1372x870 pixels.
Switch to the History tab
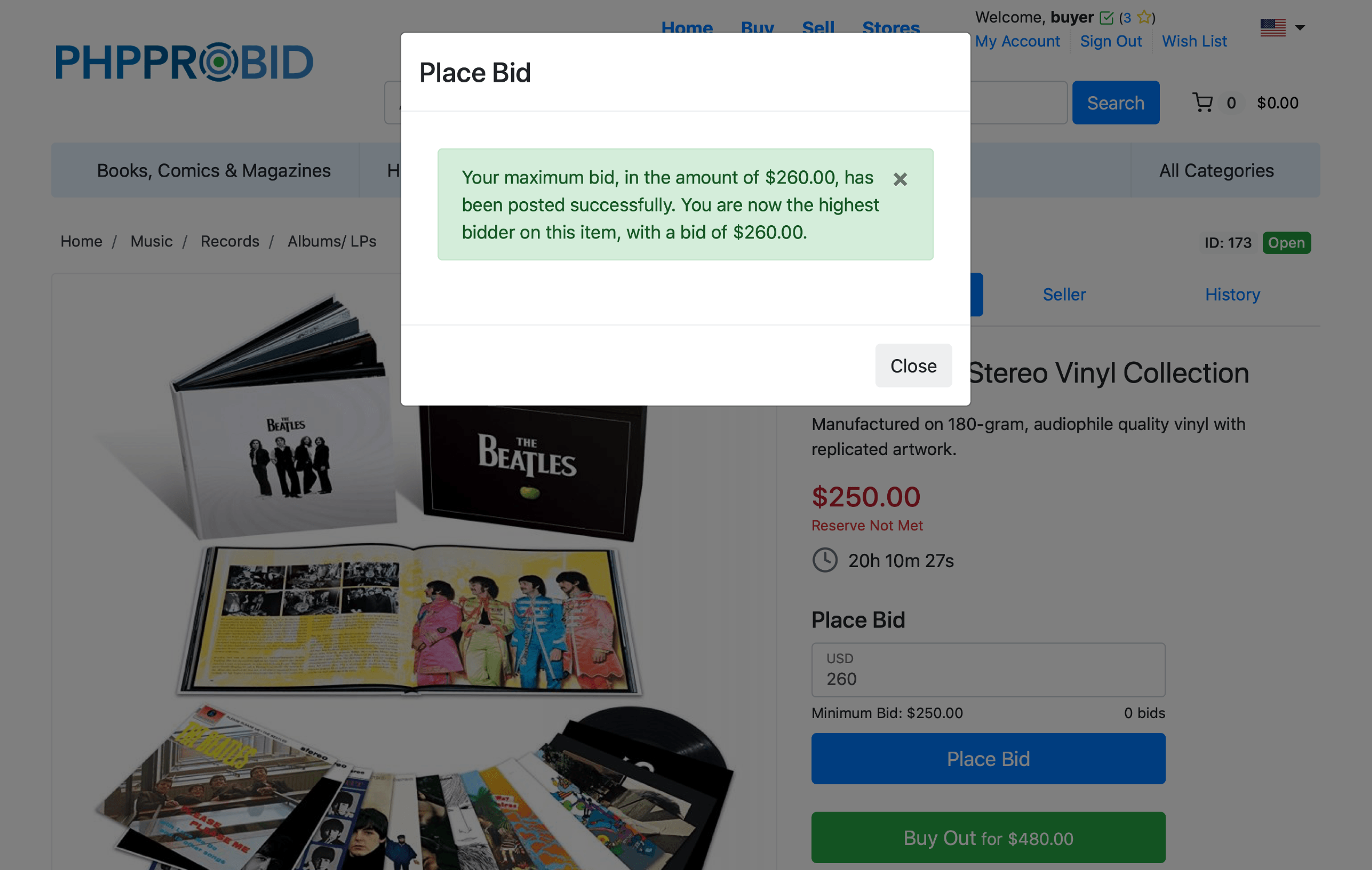pyautogui.click(x=1233, y=294)
